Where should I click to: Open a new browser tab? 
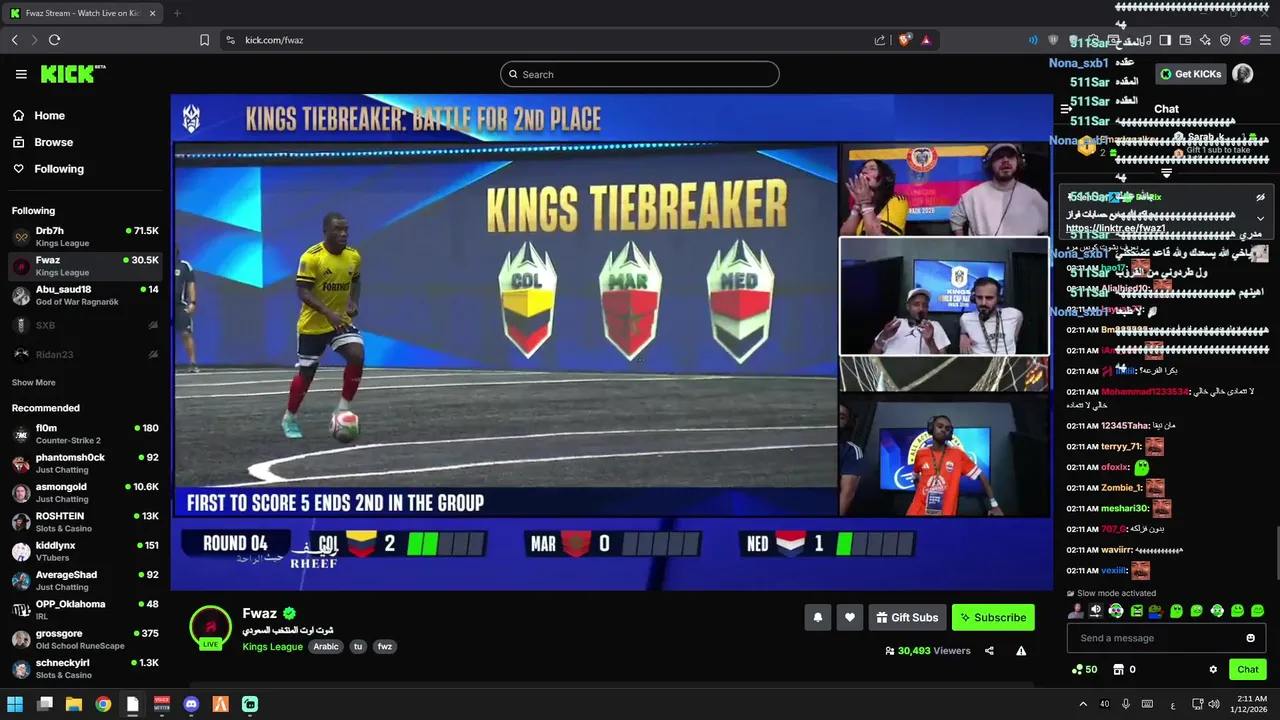[177, 13]
